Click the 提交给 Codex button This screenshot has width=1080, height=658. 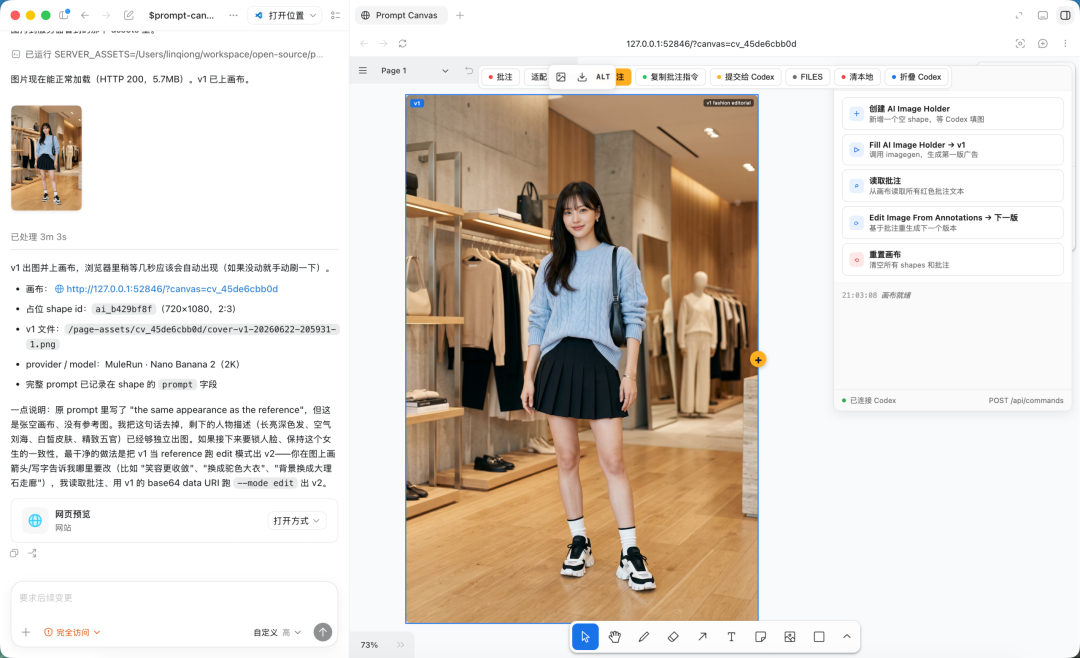point(745,77)
